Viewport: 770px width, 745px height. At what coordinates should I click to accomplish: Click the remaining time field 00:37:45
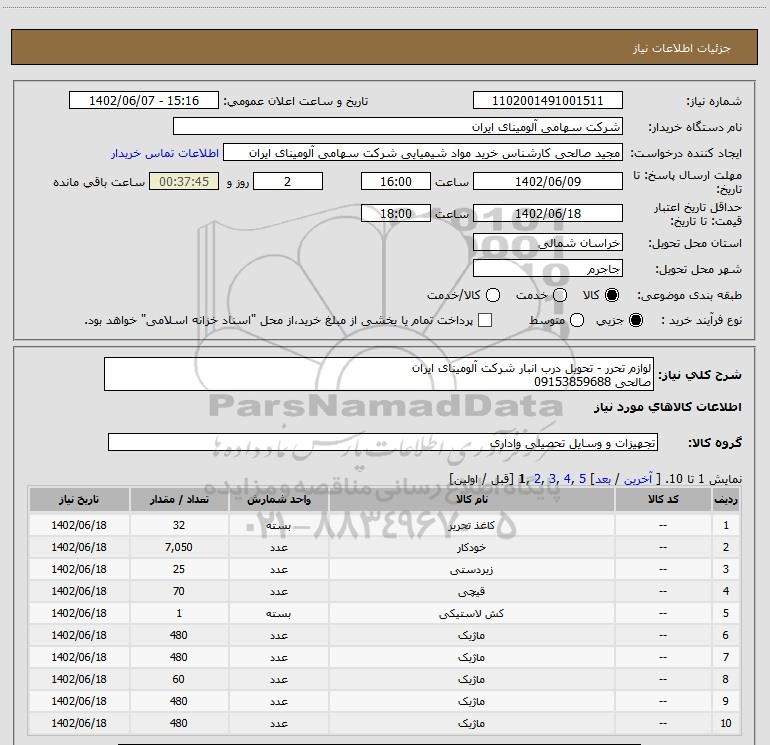click(184, 181)
